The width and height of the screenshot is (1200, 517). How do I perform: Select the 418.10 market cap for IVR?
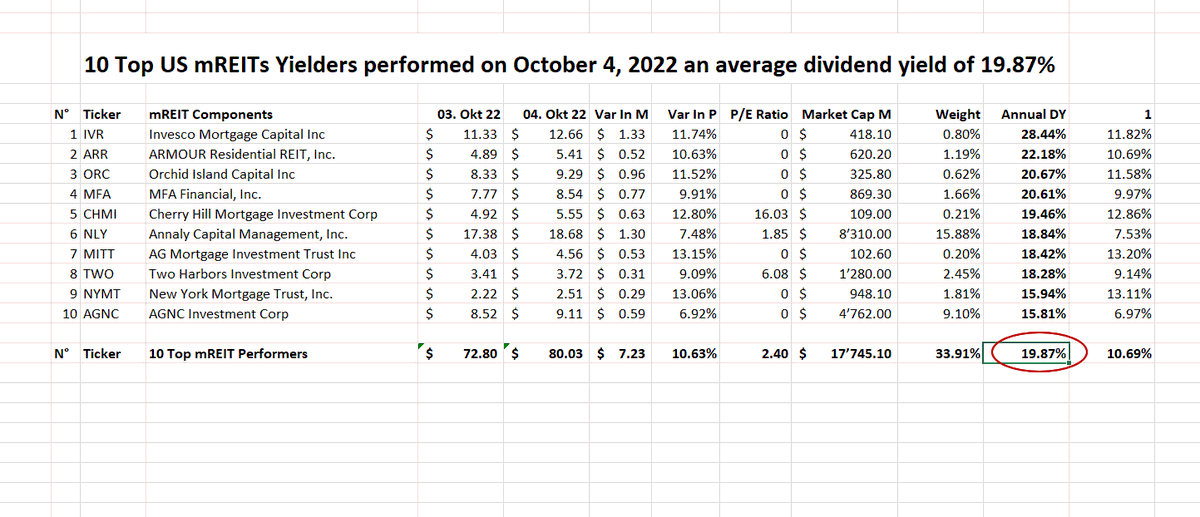(871, 134)
